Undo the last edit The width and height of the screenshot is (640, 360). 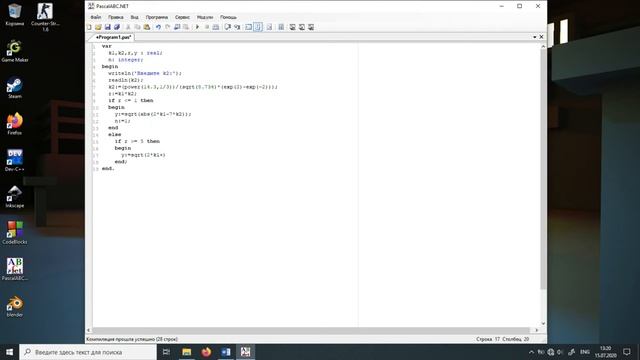[158, 27]
